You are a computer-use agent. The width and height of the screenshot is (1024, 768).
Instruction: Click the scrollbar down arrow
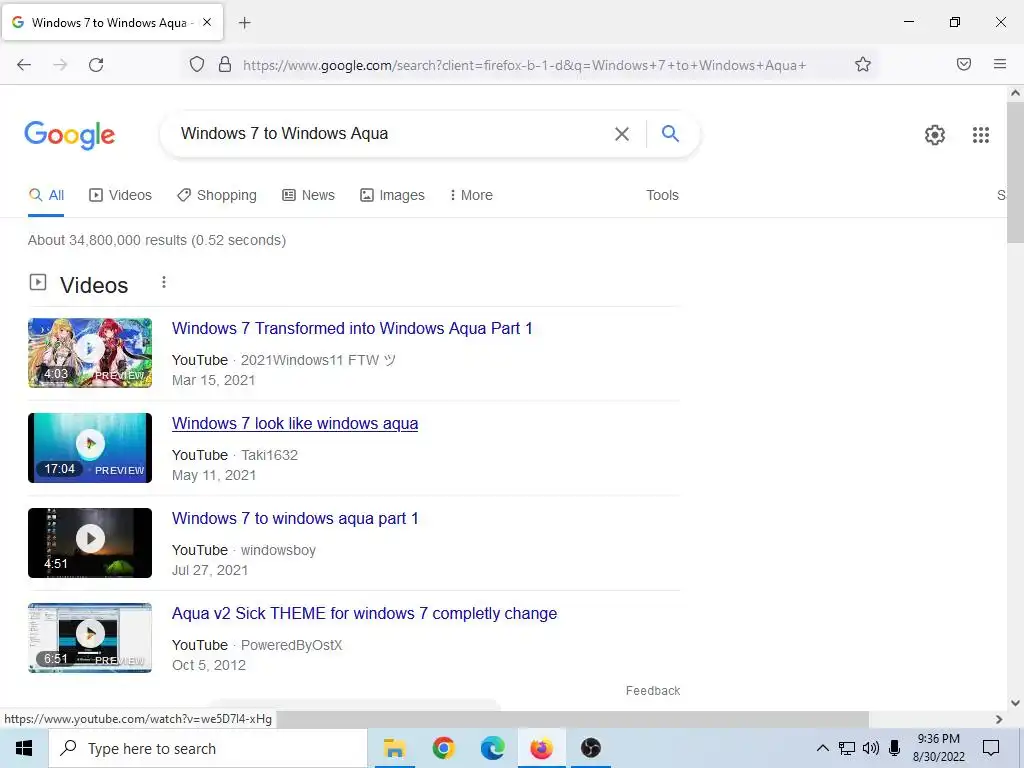point(1015,703)
